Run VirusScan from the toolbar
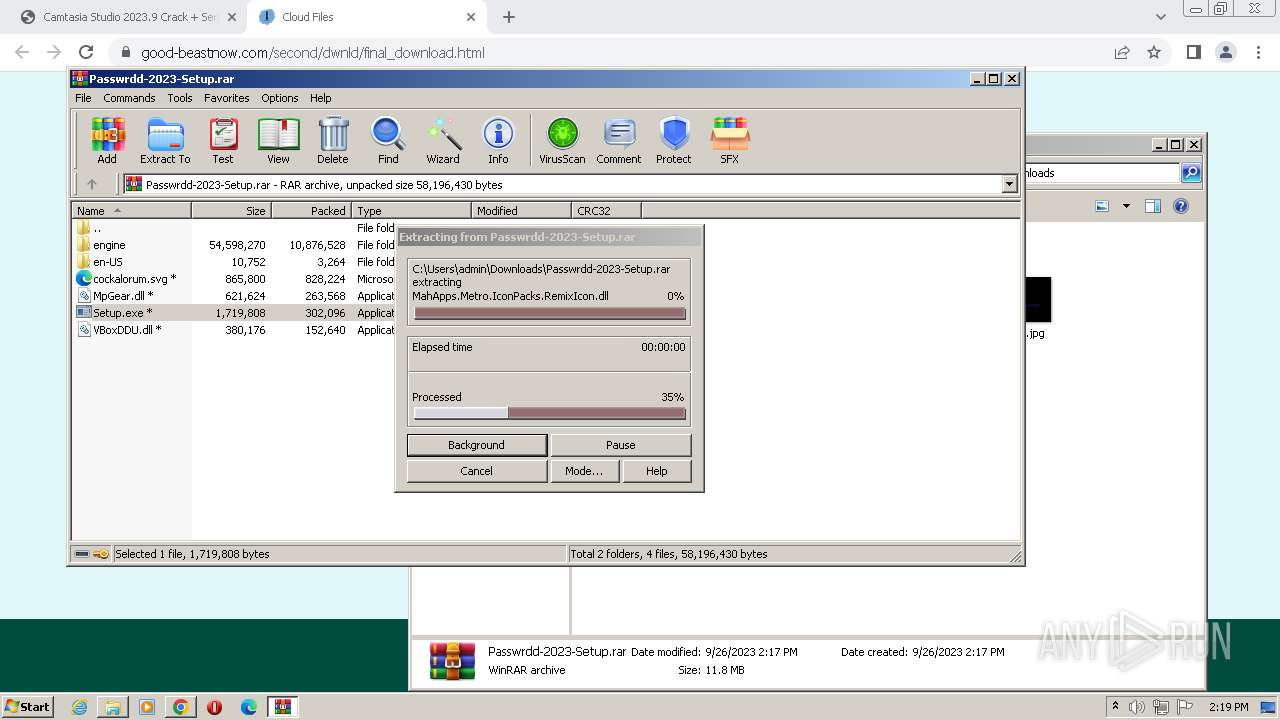The width and height of the screenshot is (1280, 720). [562, 140]
